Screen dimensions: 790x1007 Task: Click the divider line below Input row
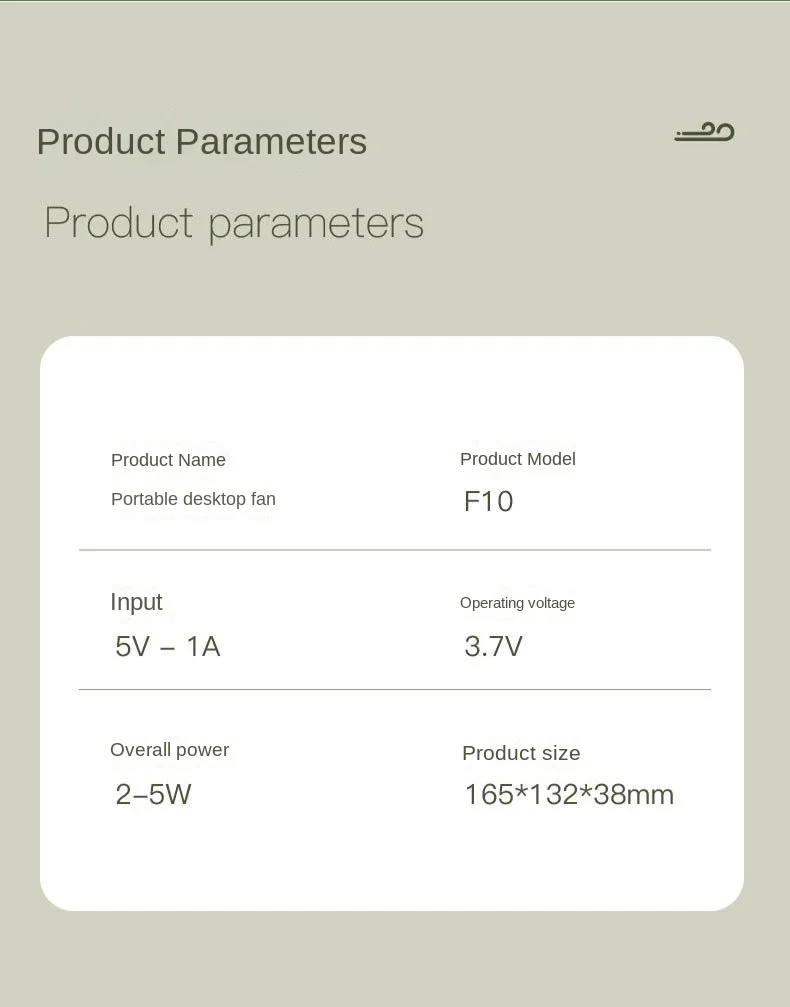tap(395, 689)
